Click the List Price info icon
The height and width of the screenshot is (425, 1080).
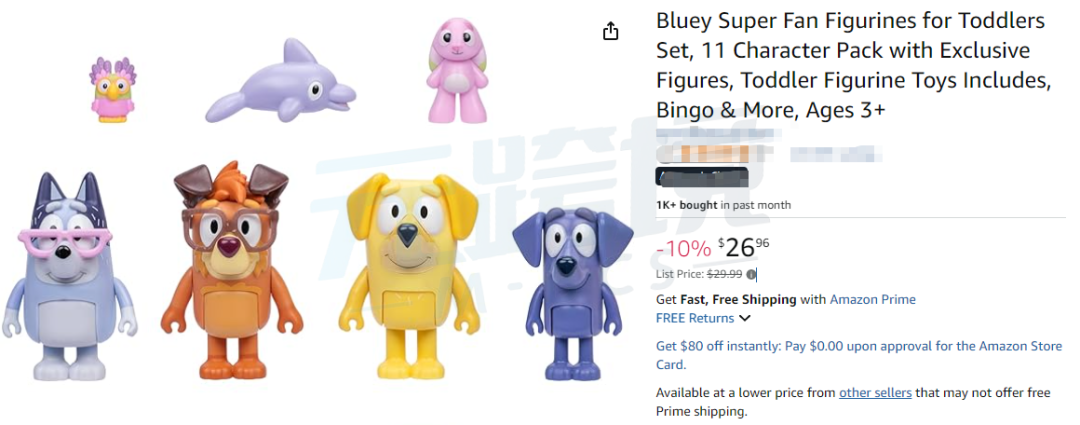[751, 274]
